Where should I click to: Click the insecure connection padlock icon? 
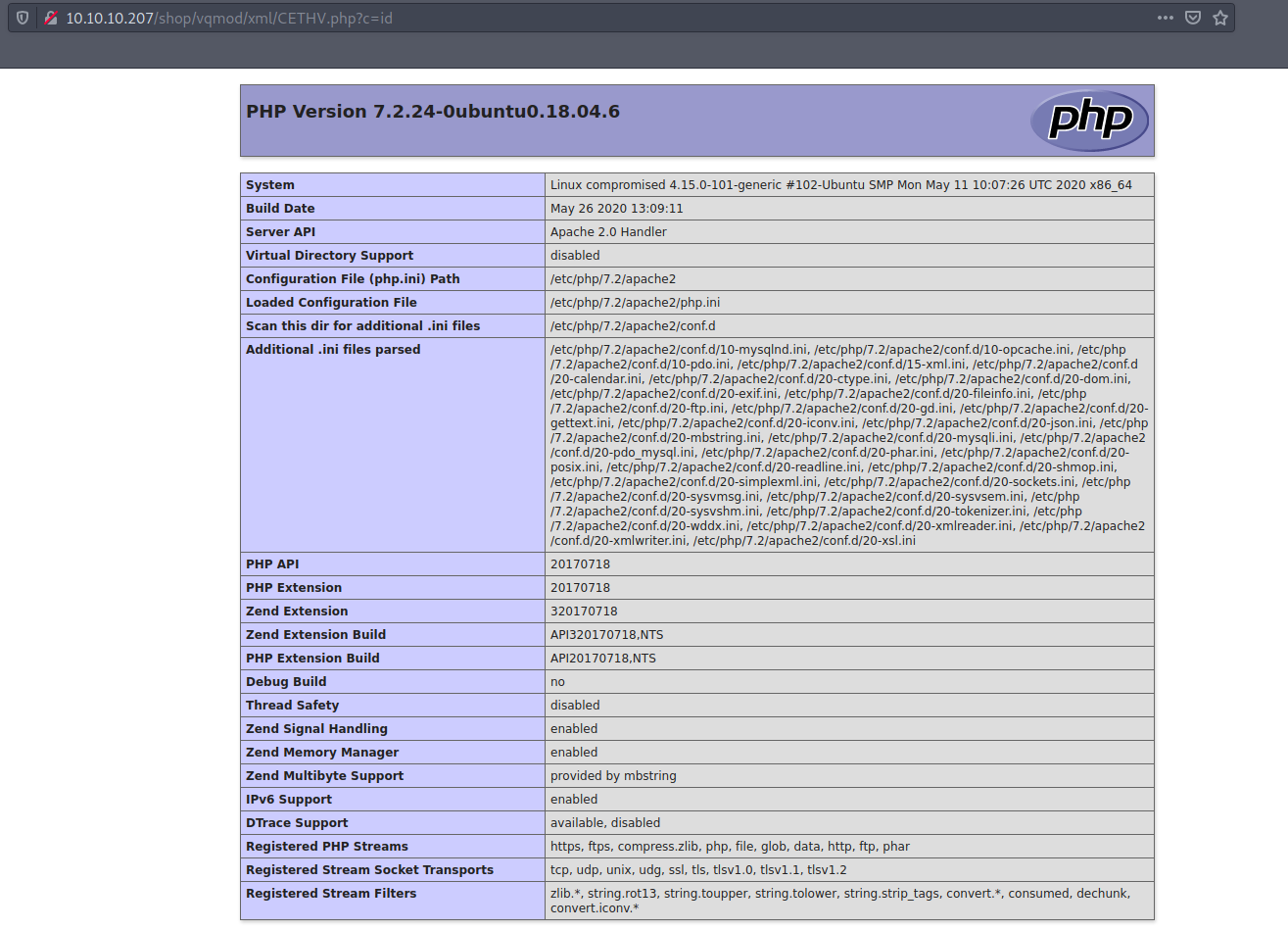tap(51, 18)
